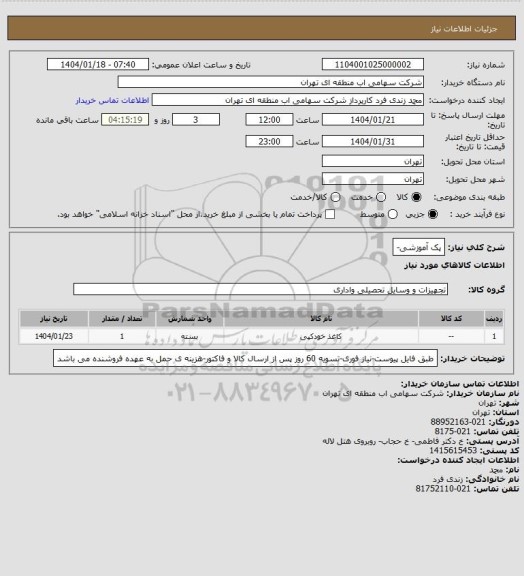Click item code cell showing --
The image size is (524, 576).
coord(451,336)
